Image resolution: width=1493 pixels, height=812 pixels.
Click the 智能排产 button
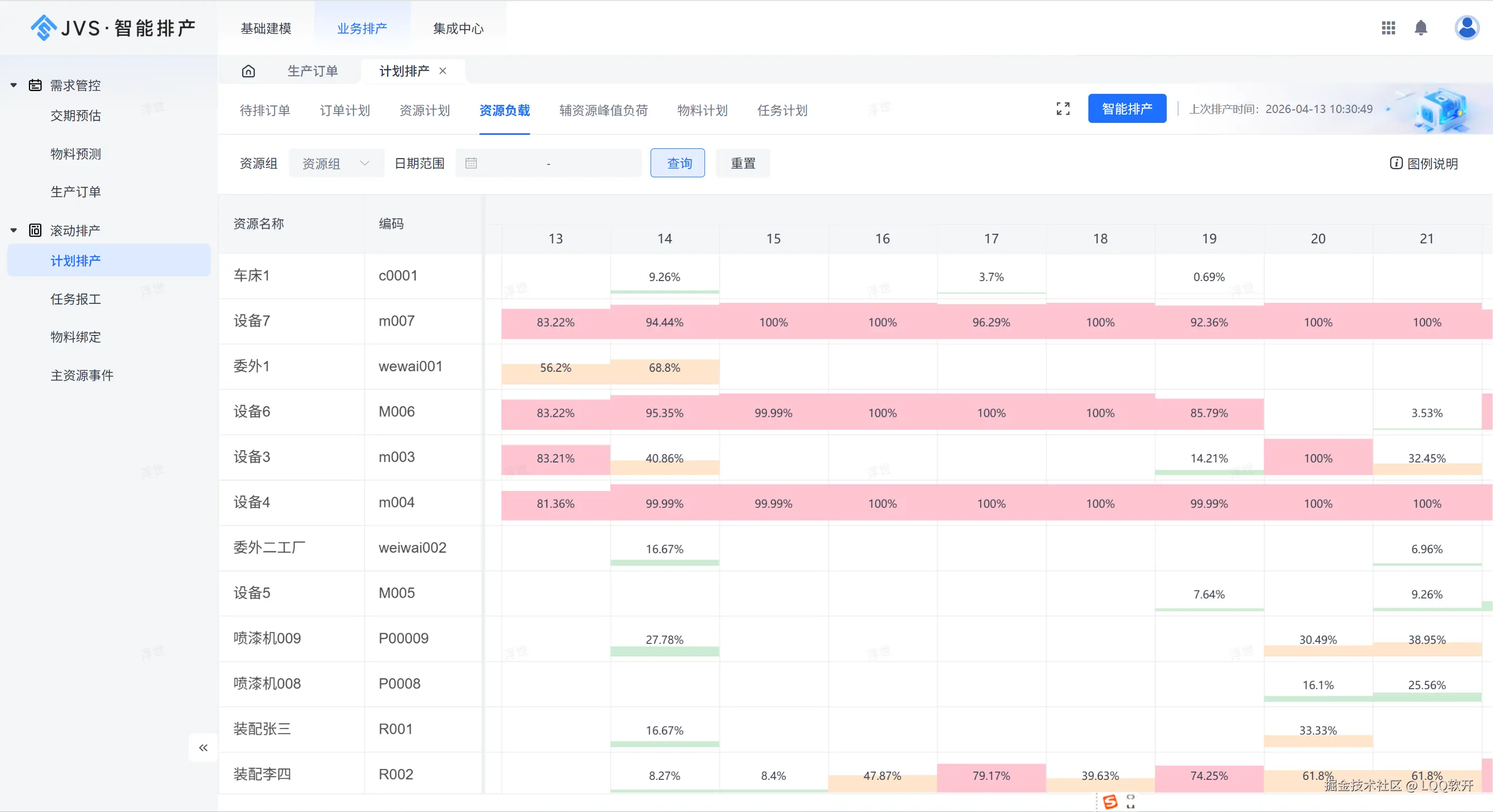point(1127,109)
